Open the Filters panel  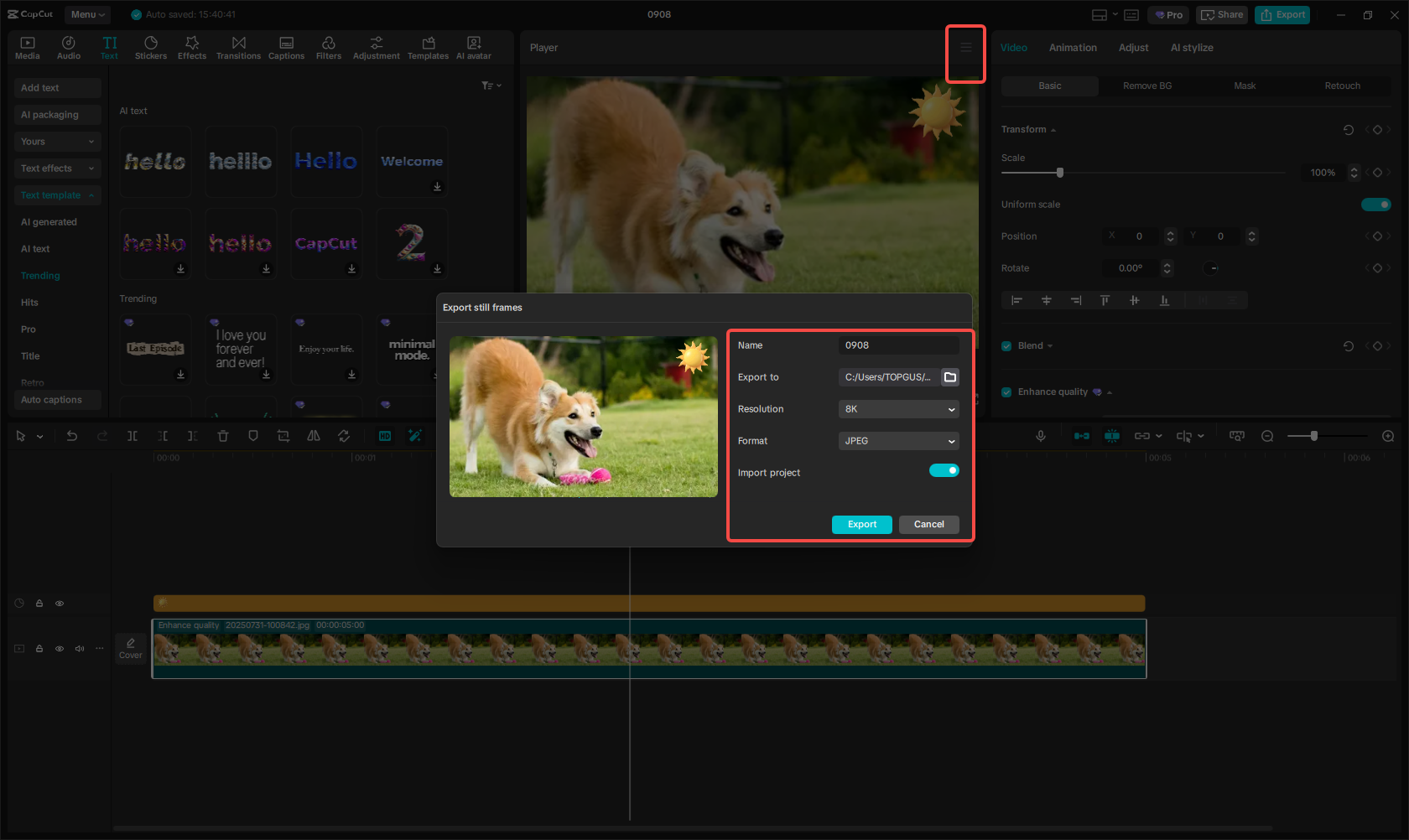coord(328,47)
